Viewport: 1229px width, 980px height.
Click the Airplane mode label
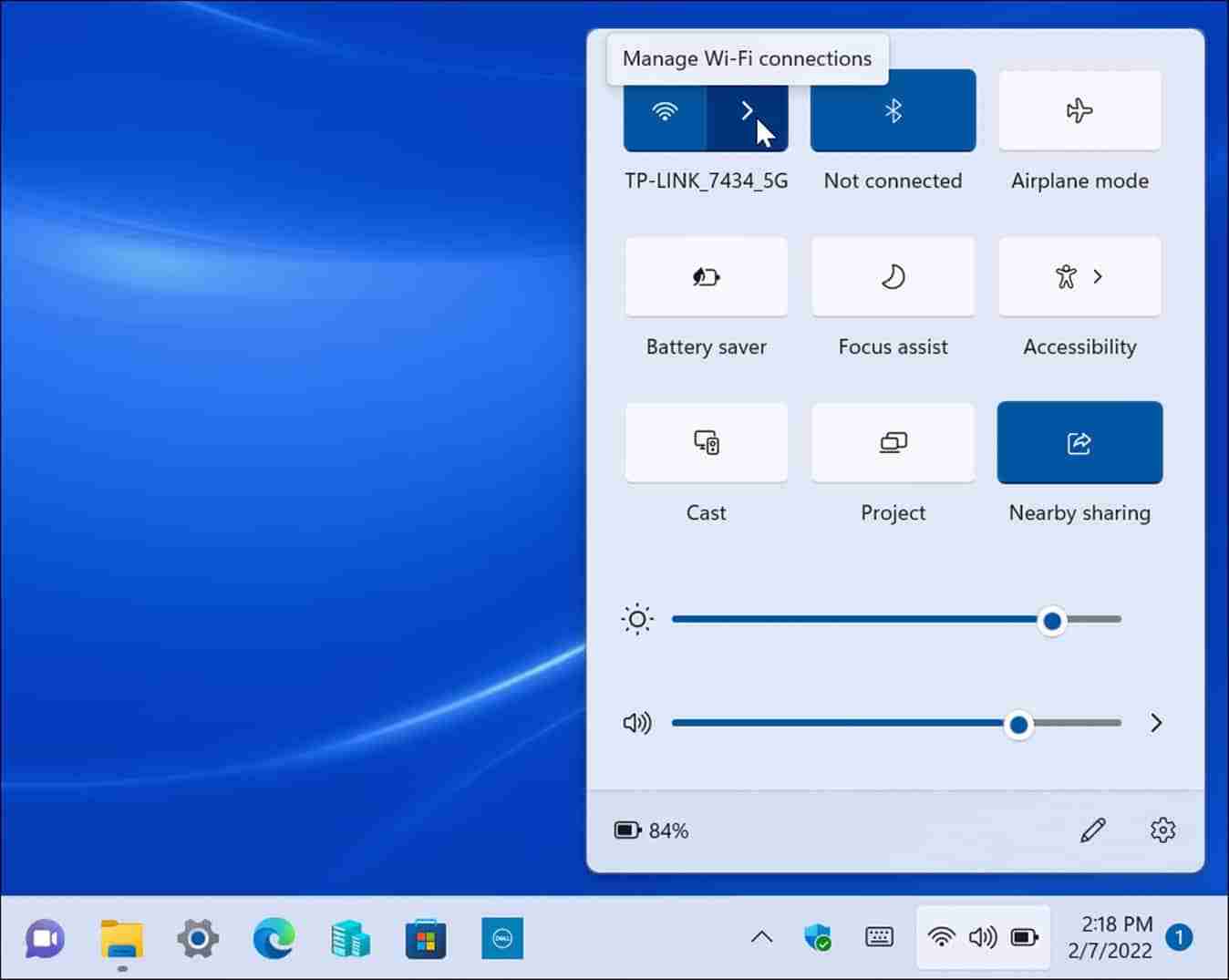(1079, 181)
